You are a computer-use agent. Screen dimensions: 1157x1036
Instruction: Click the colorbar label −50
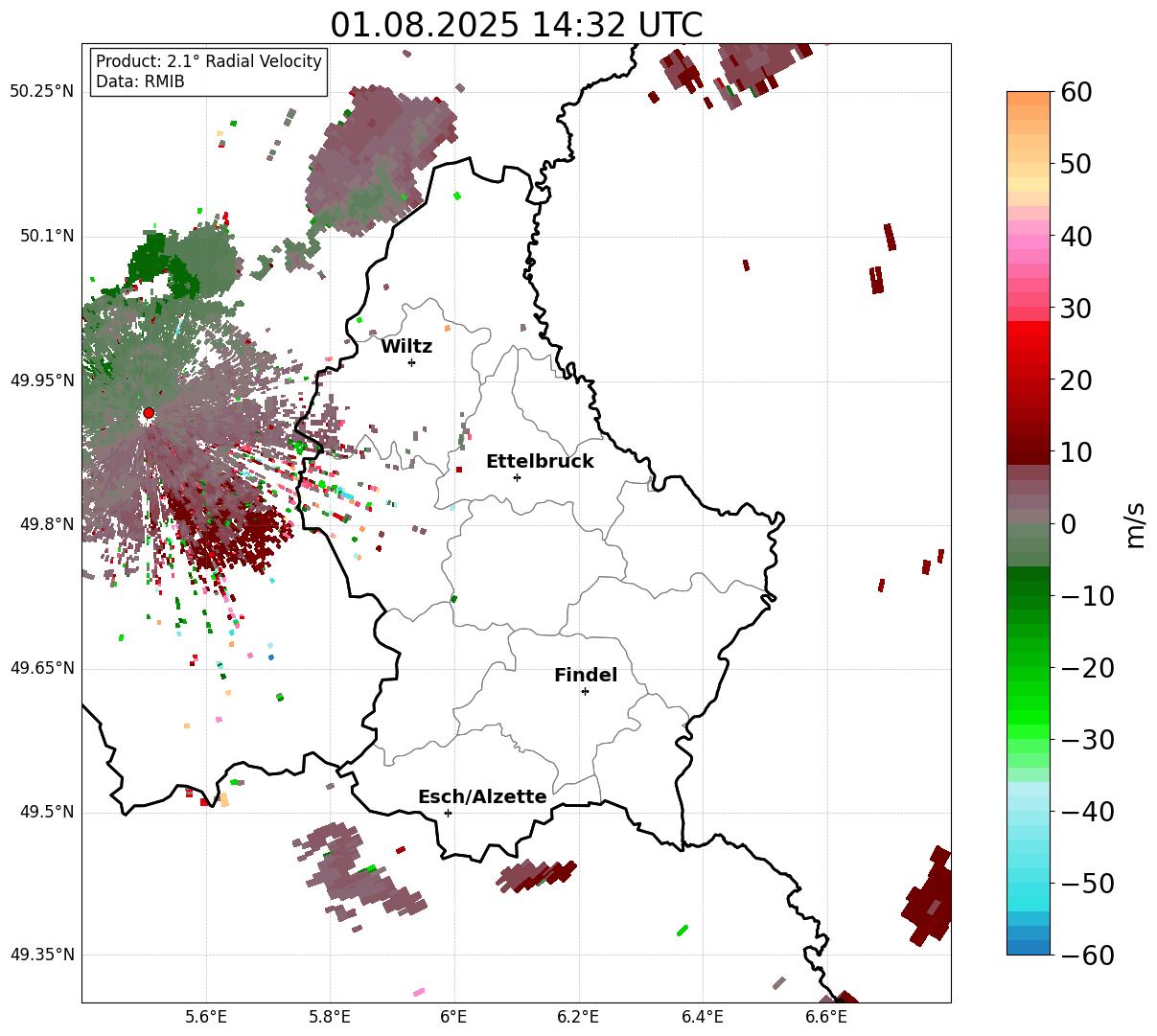[x=1086, y=883]
